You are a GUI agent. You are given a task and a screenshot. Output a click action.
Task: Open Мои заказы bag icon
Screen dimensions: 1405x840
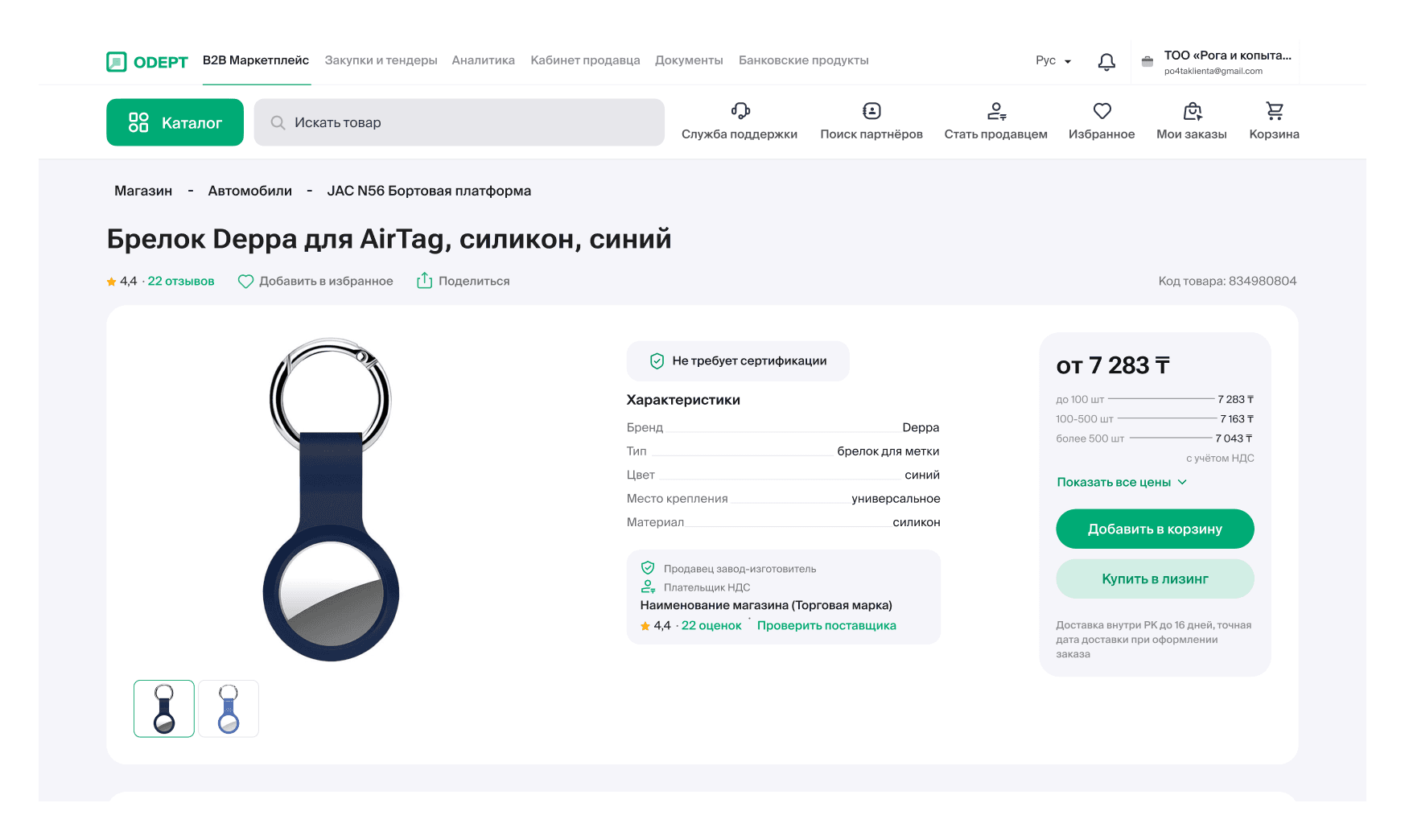1193,110
